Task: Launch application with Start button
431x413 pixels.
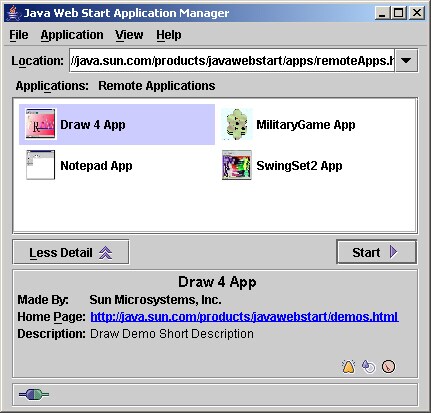Action: 376,252
